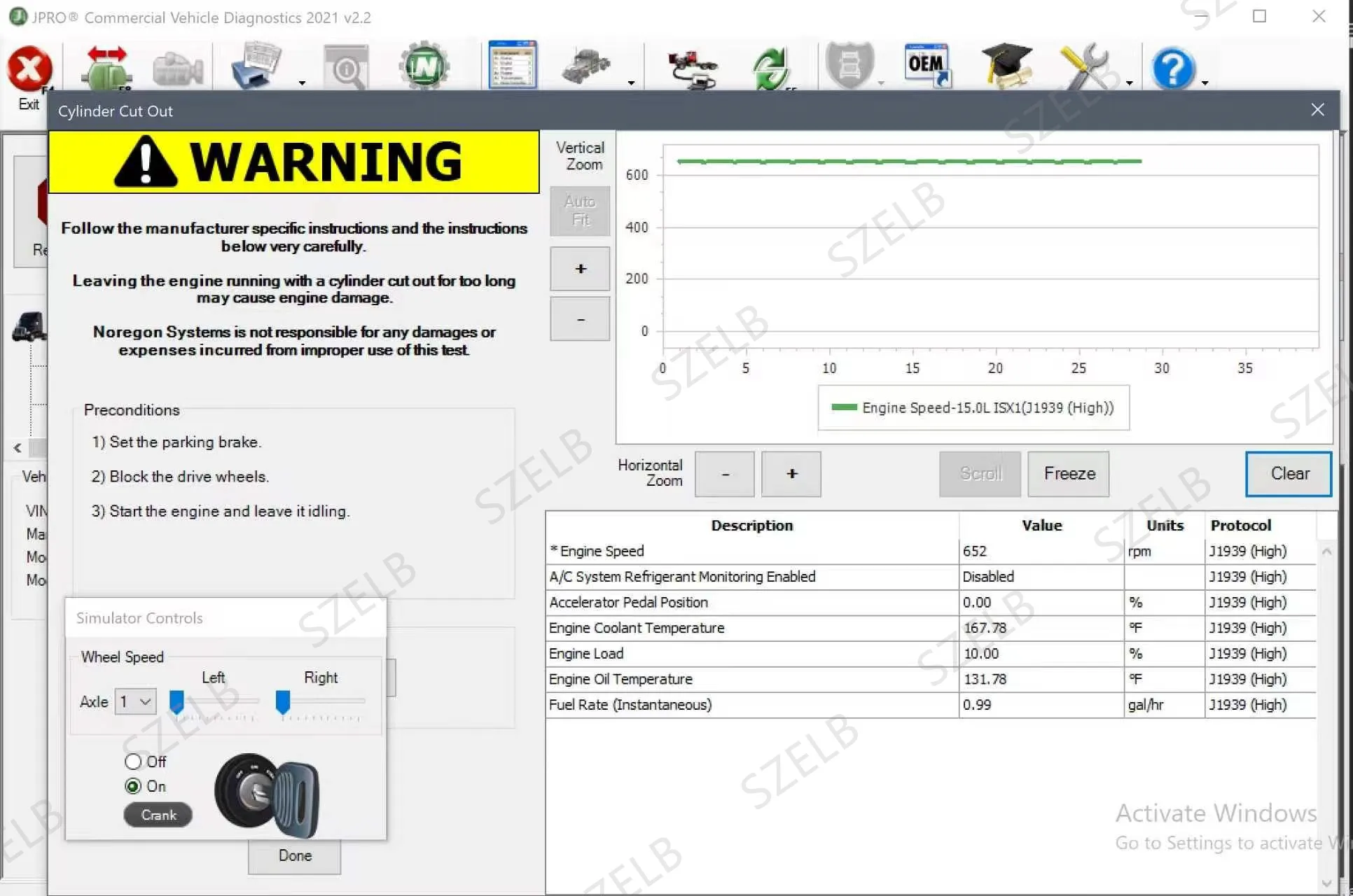This screenshot has width=1353, height=896.
Task: Select the On ignition radio button
Action: [x=132, y=786]
